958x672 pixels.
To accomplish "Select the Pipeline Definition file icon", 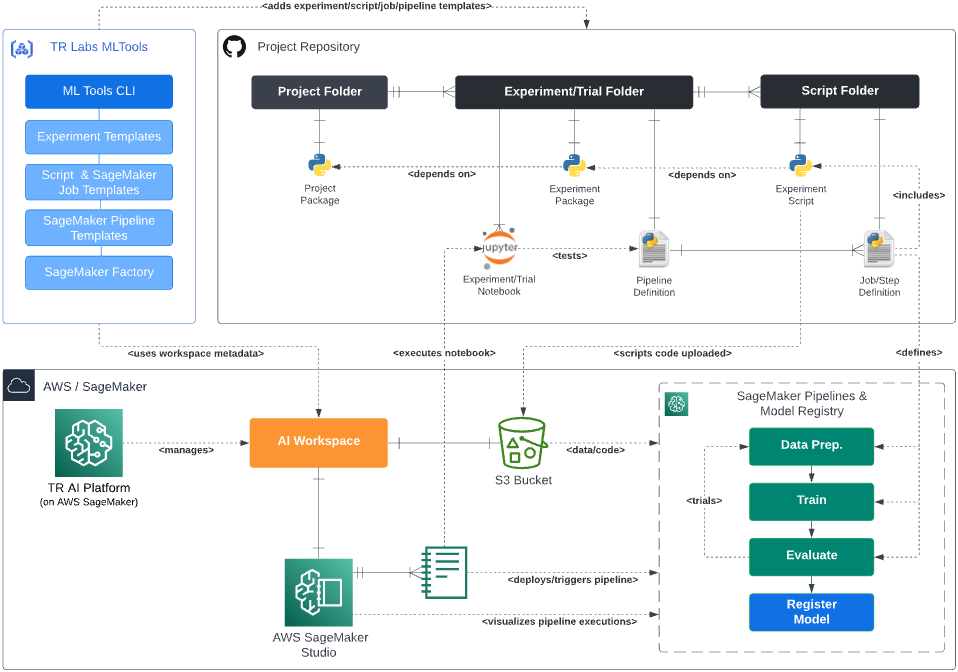I will (654, 249).
